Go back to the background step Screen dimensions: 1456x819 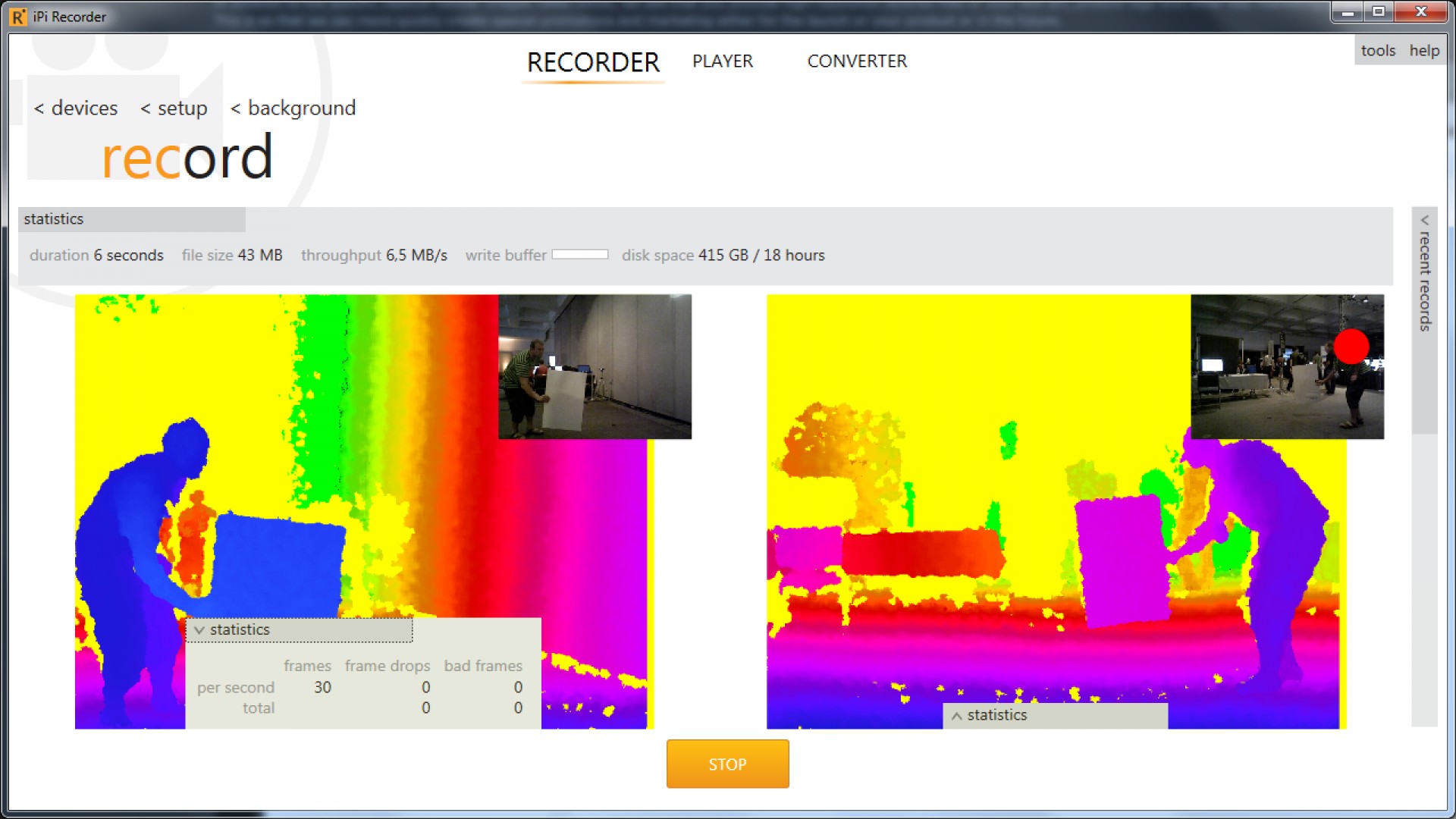point(293,108)
